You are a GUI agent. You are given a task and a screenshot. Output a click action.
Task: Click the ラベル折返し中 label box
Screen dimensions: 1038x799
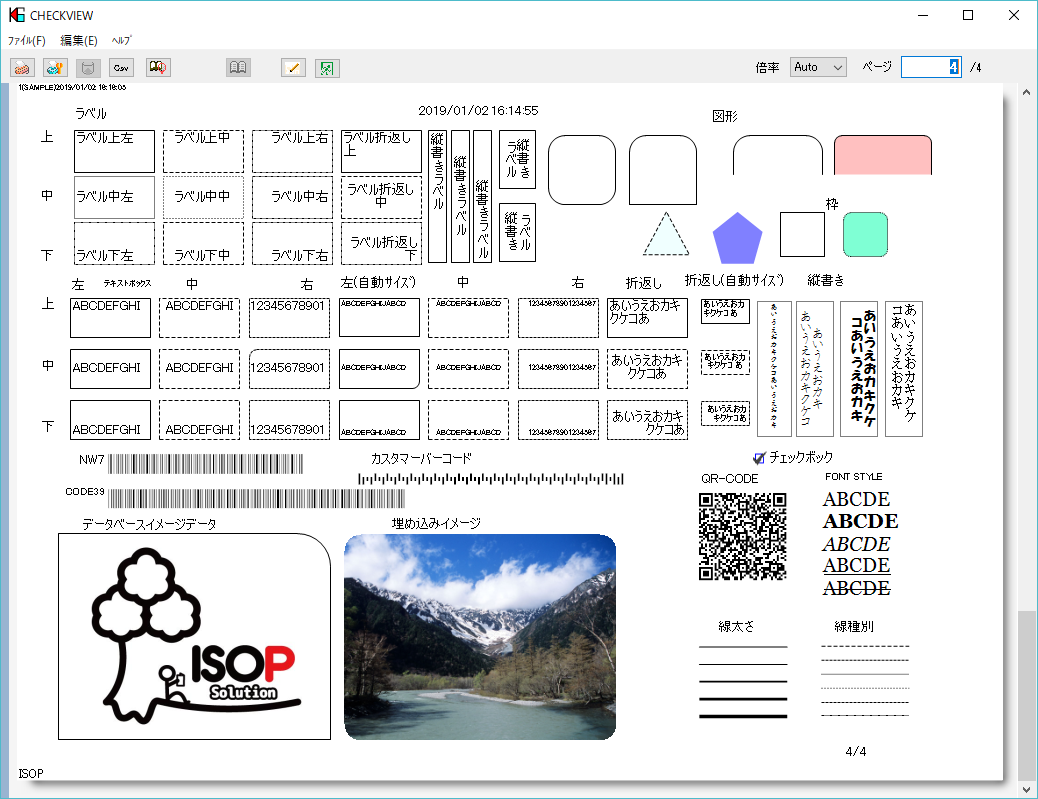pos(381,197)
